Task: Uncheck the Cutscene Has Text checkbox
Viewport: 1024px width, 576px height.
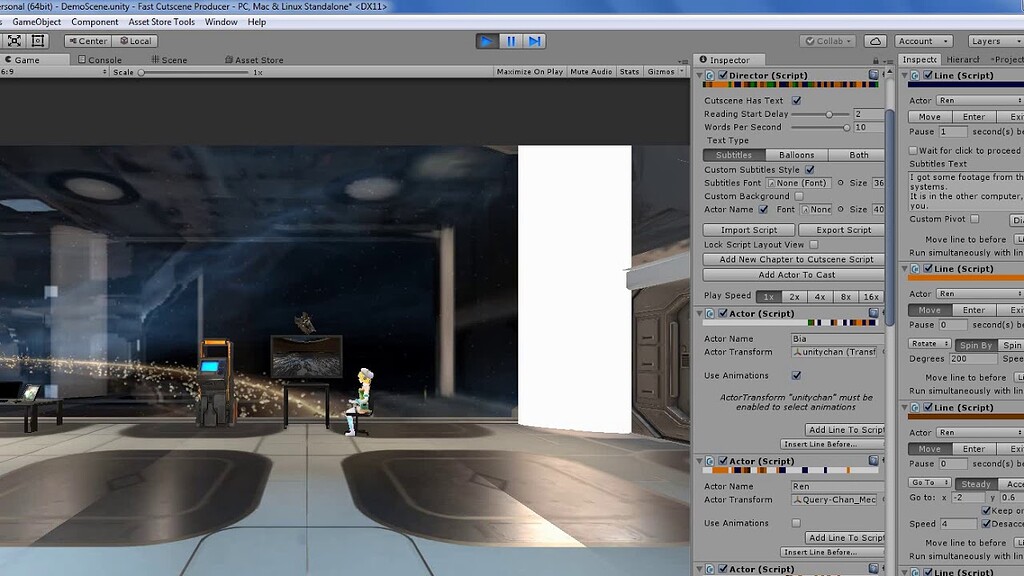Action: (797, 100)
